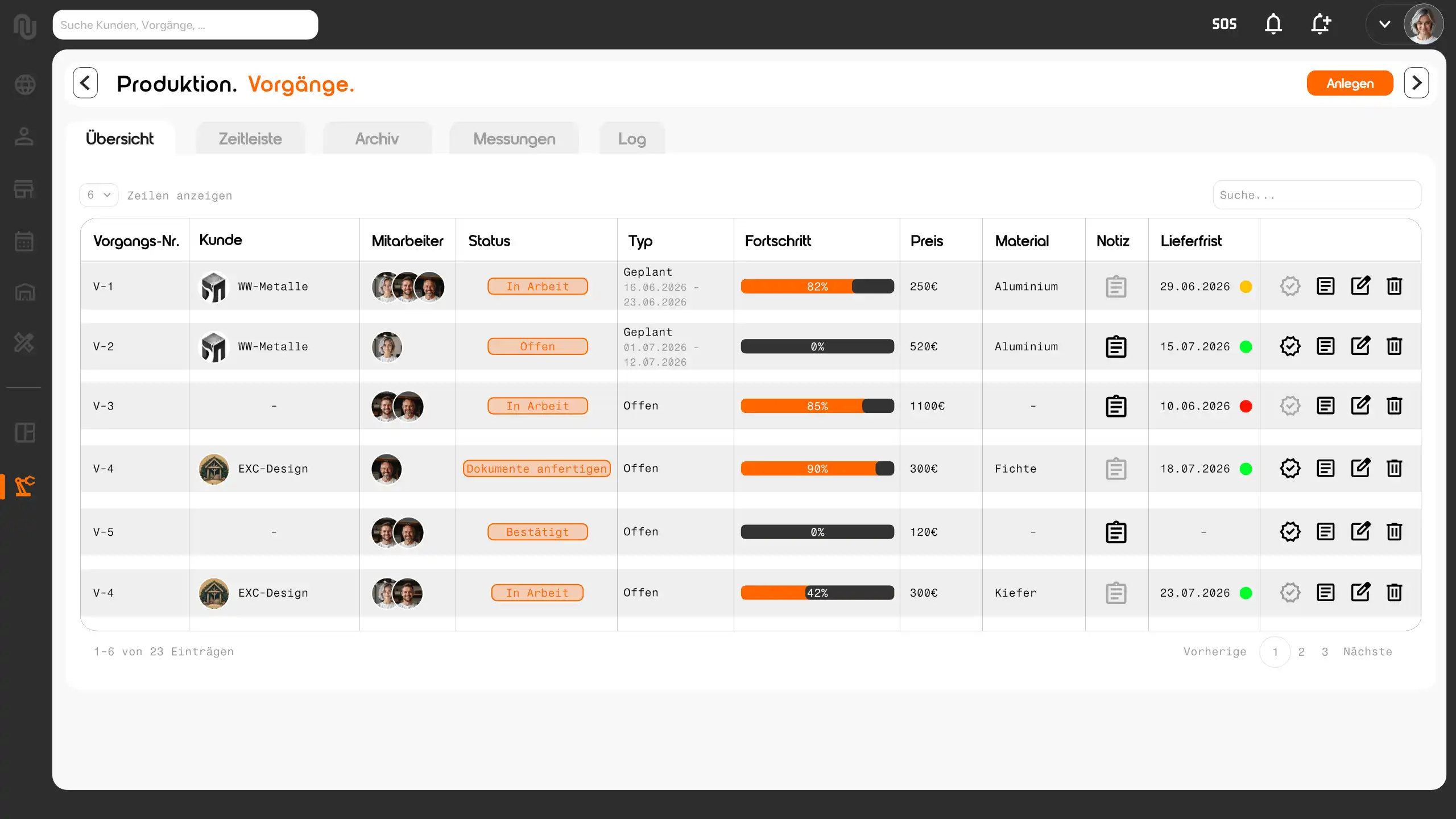Edit row V-1 with the pencil icon
Viewport: 1456px width, 819px height.
pyautogui.click(x=1360, y=286)
